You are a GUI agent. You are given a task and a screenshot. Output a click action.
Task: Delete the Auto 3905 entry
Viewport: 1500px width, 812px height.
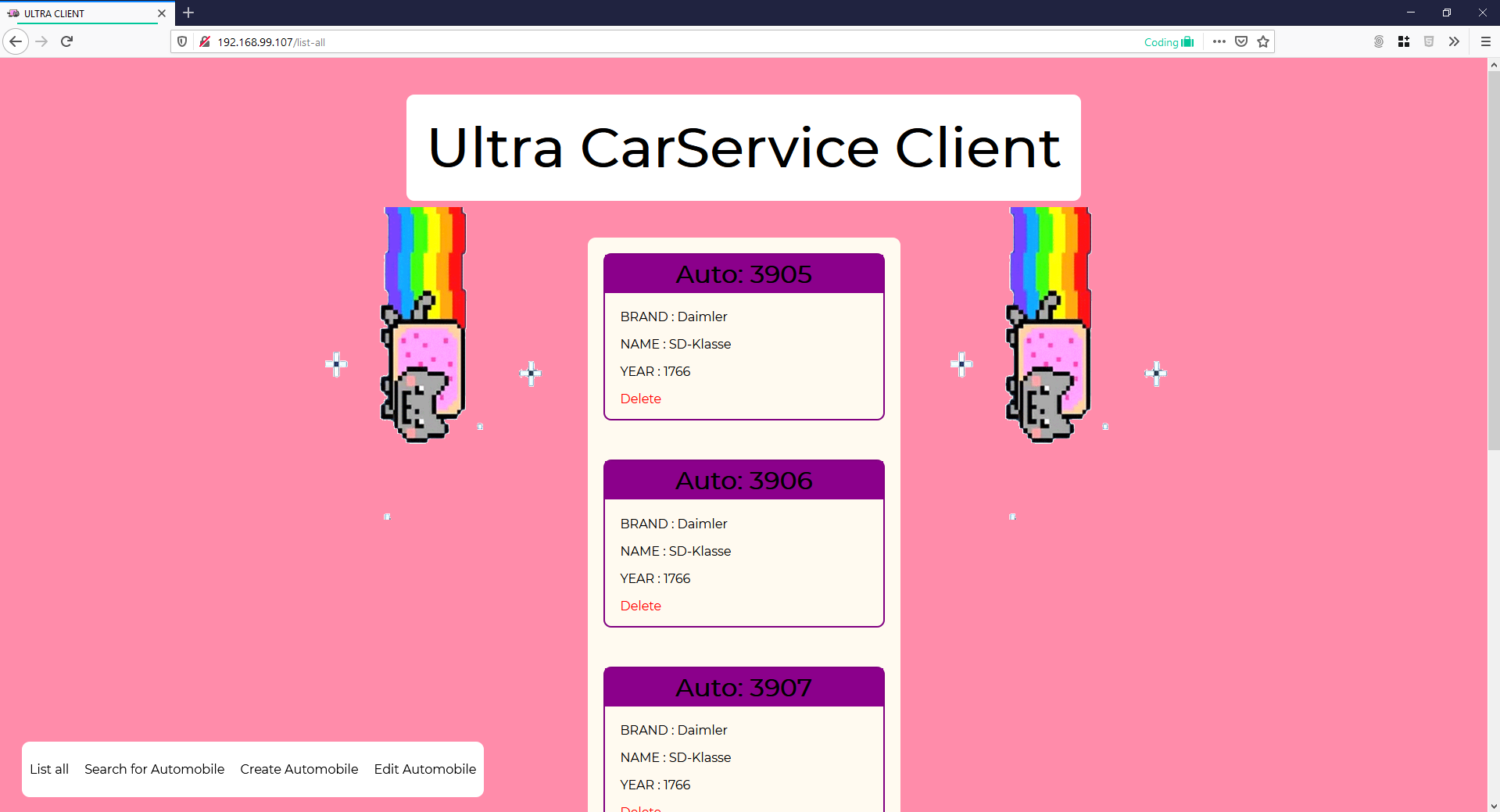641,399
